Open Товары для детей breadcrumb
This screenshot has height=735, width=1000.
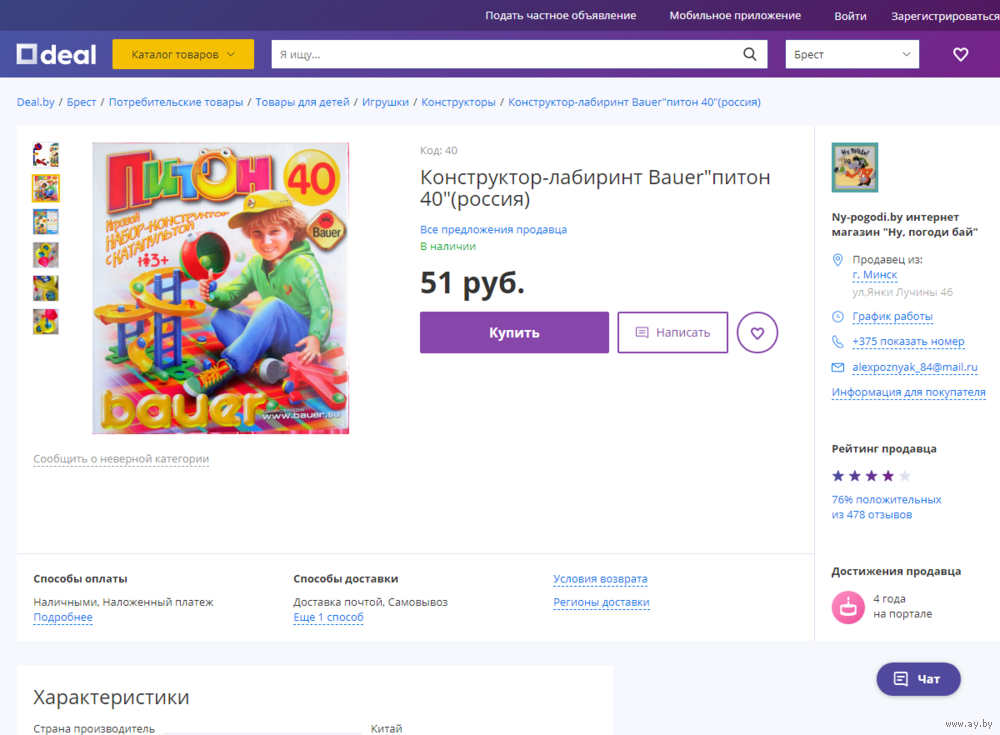click(x=302, y=102)
